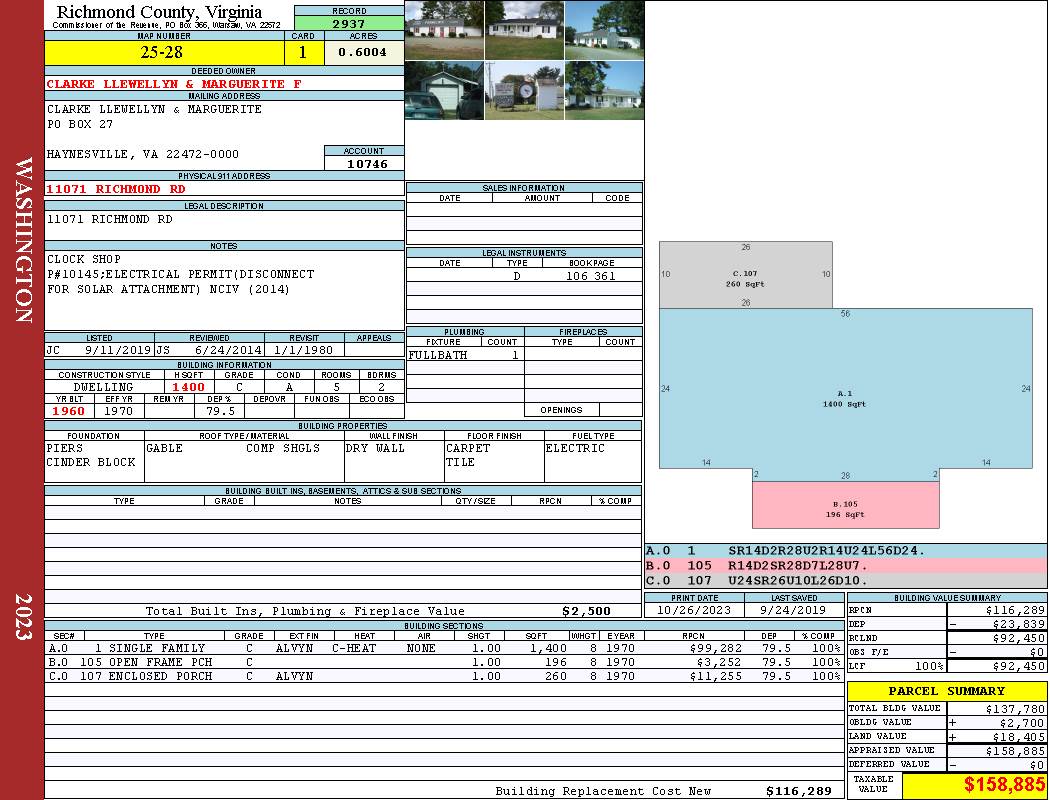Select mailing line PO BOX 27
Image resolution: width=1050 pixels, height=800 pixels.
(x=80, y=125)
